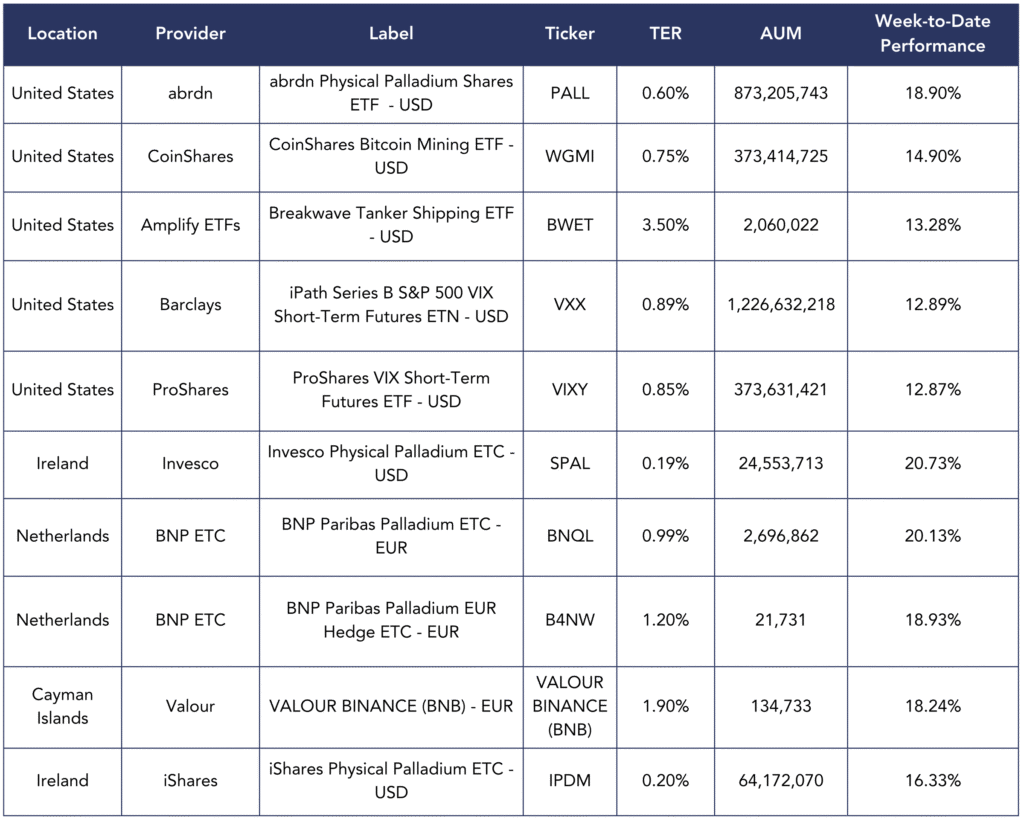The image size is (1024, 819).
Task: Click the Location column header
Action: (x=62, y=33)
